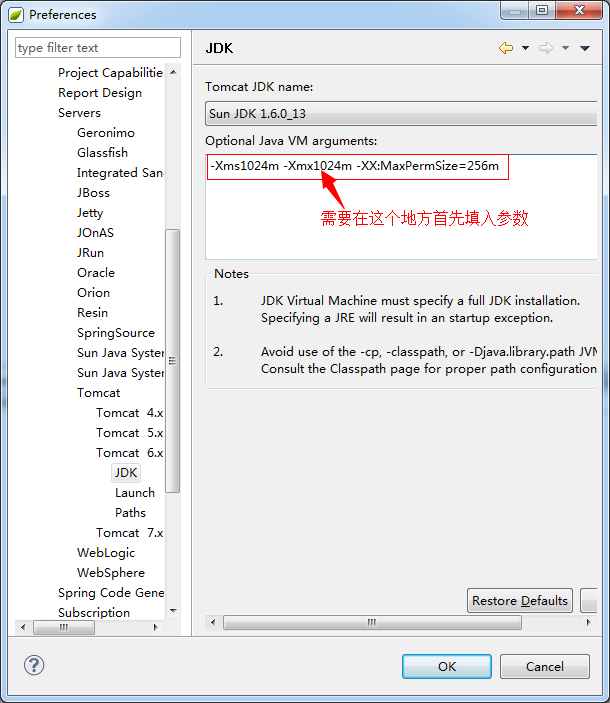
Task: Select Subscription tree item
Action: tap(94, 612)
